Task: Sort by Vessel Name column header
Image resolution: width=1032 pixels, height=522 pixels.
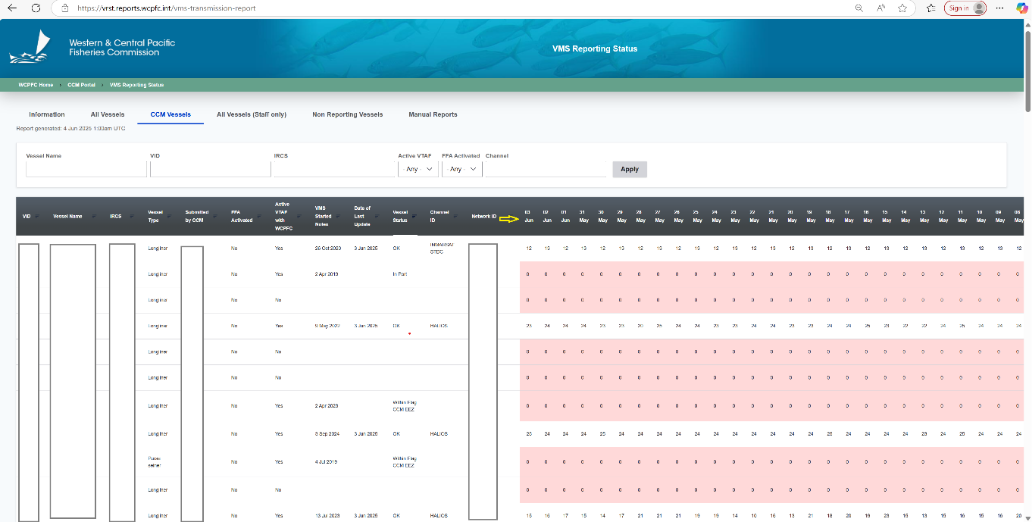Action: [x=67, y=216]
